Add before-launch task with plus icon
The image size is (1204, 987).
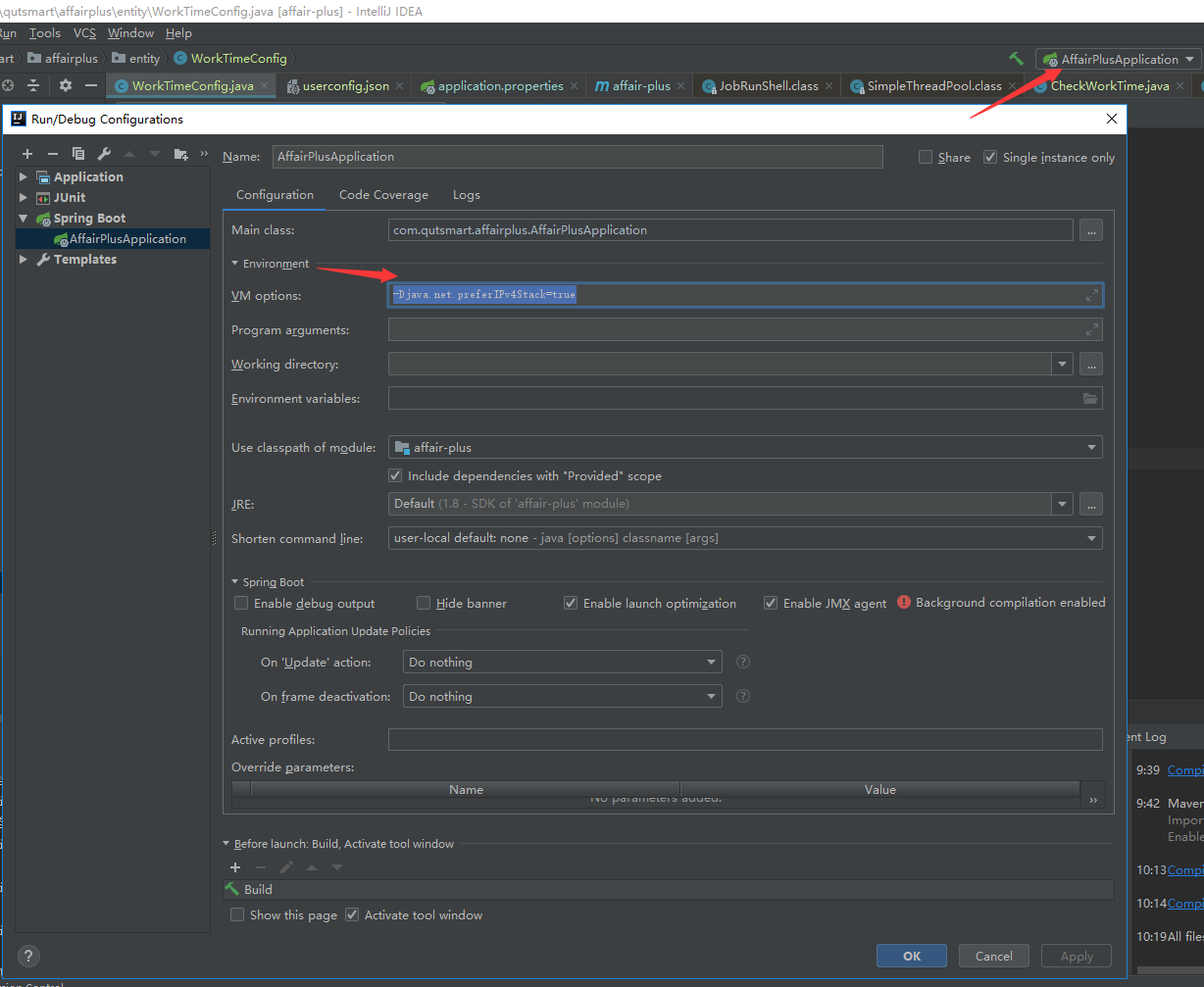[x=235, y=867]
